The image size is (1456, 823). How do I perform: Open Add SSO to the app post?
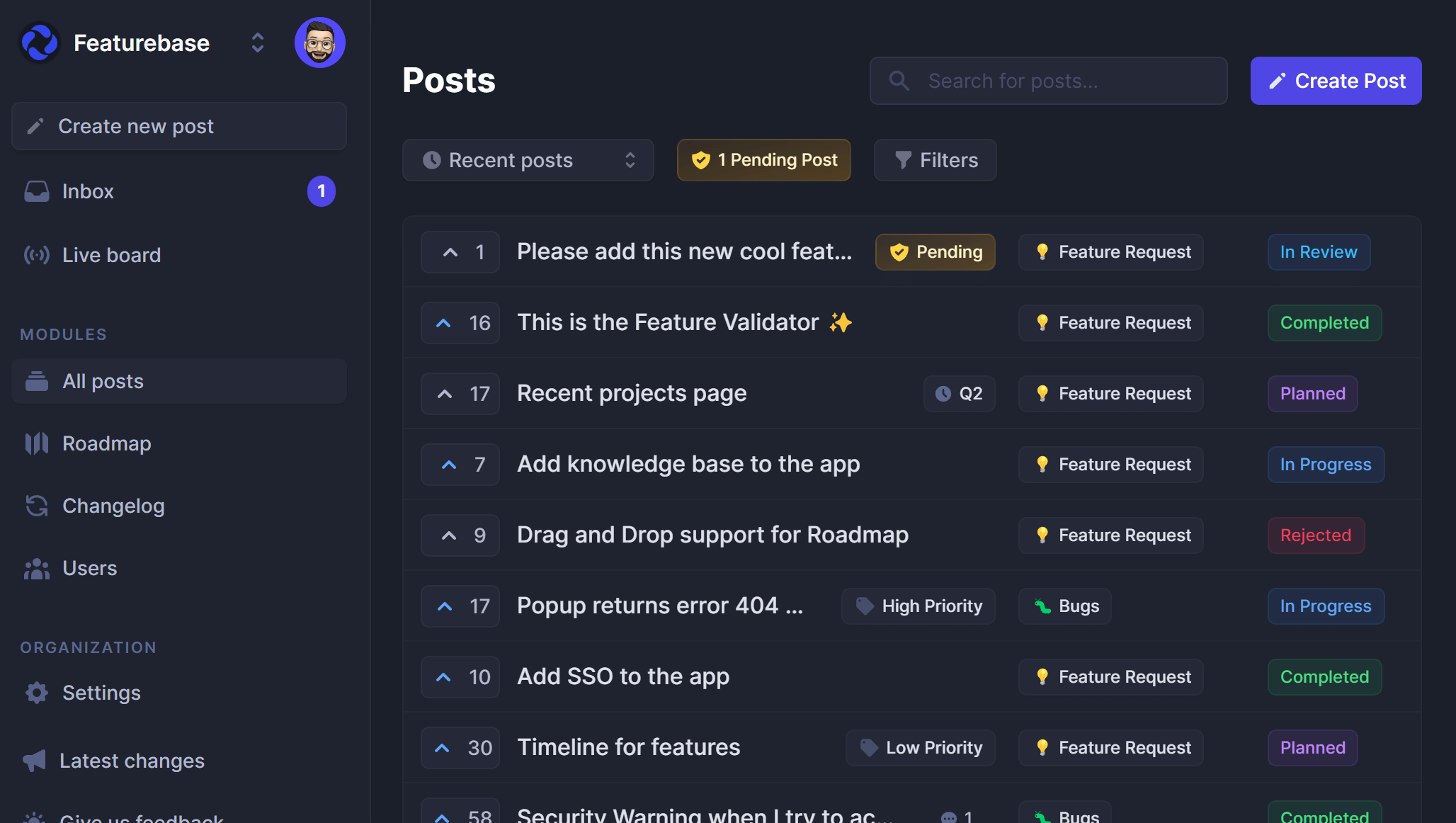click(623, 676)
